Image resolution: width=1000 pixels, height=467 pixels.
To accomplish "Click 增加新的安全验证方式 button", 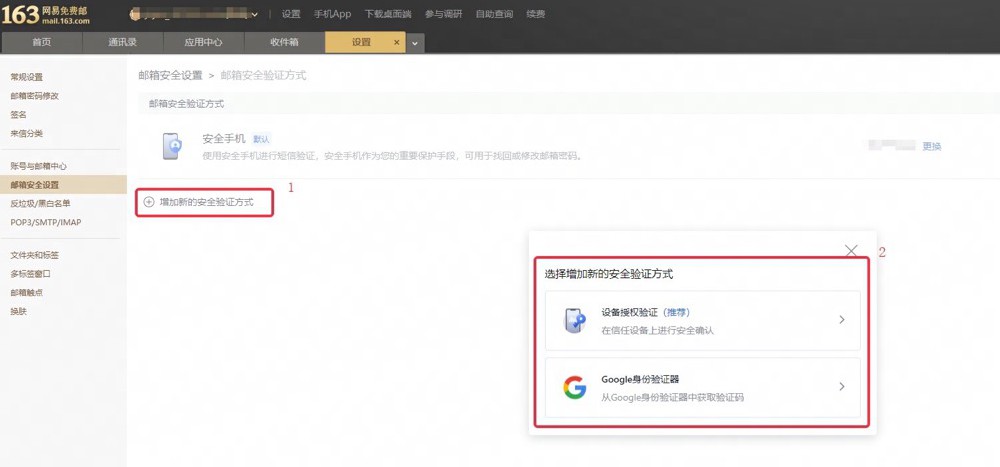I will [205, 202].
